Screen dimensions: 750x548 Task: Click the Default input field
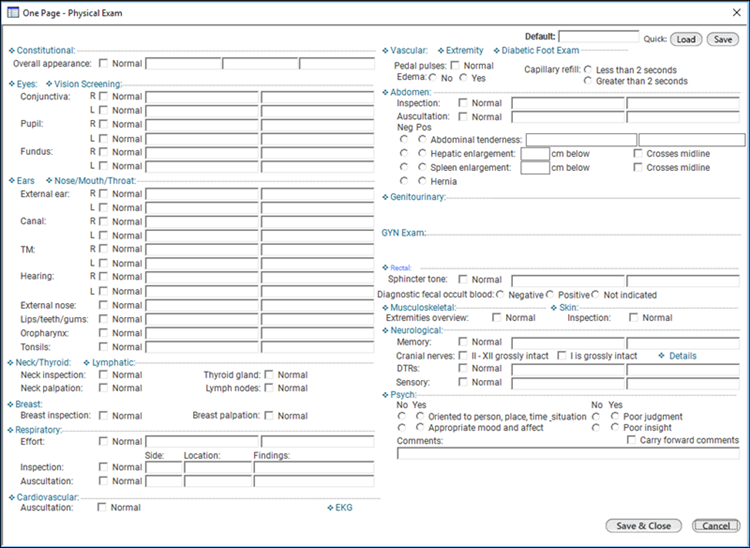click(599, 37)
